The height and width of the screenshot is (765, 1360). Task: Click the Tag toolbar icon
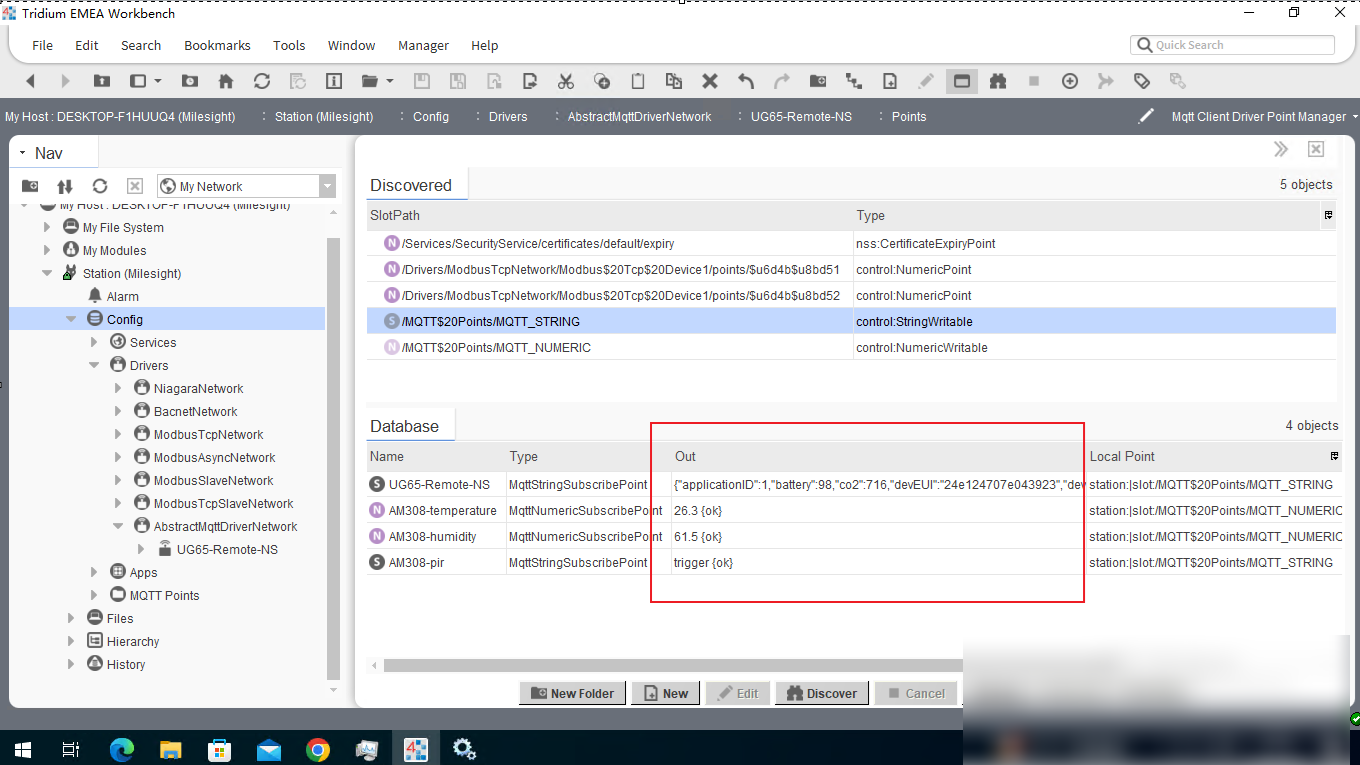[1141, 81]
